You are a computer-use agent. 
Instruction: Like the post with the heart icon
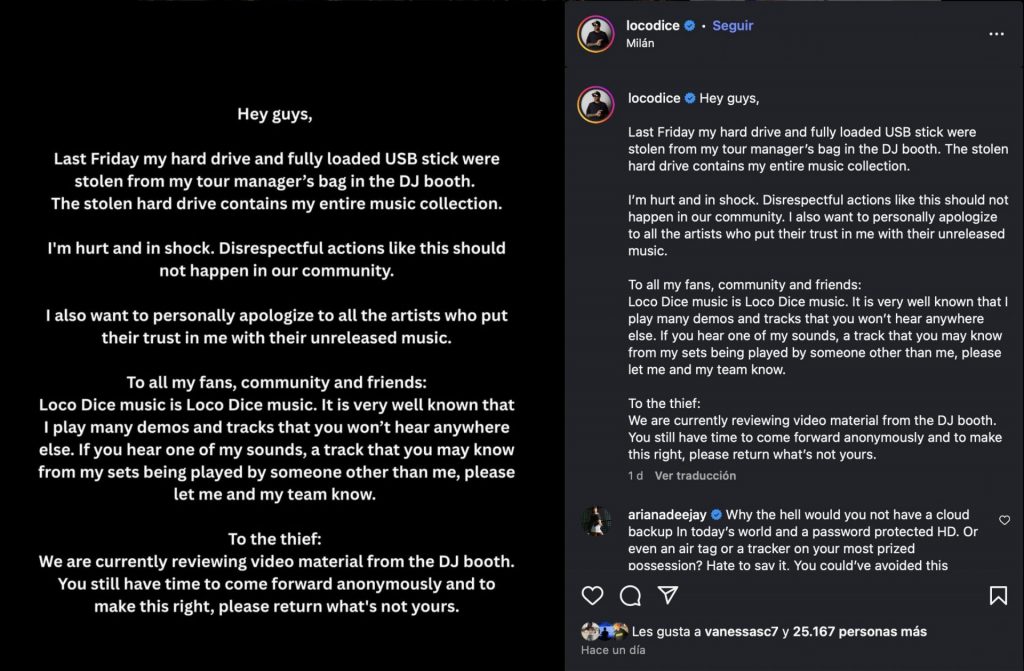point(593,596)
